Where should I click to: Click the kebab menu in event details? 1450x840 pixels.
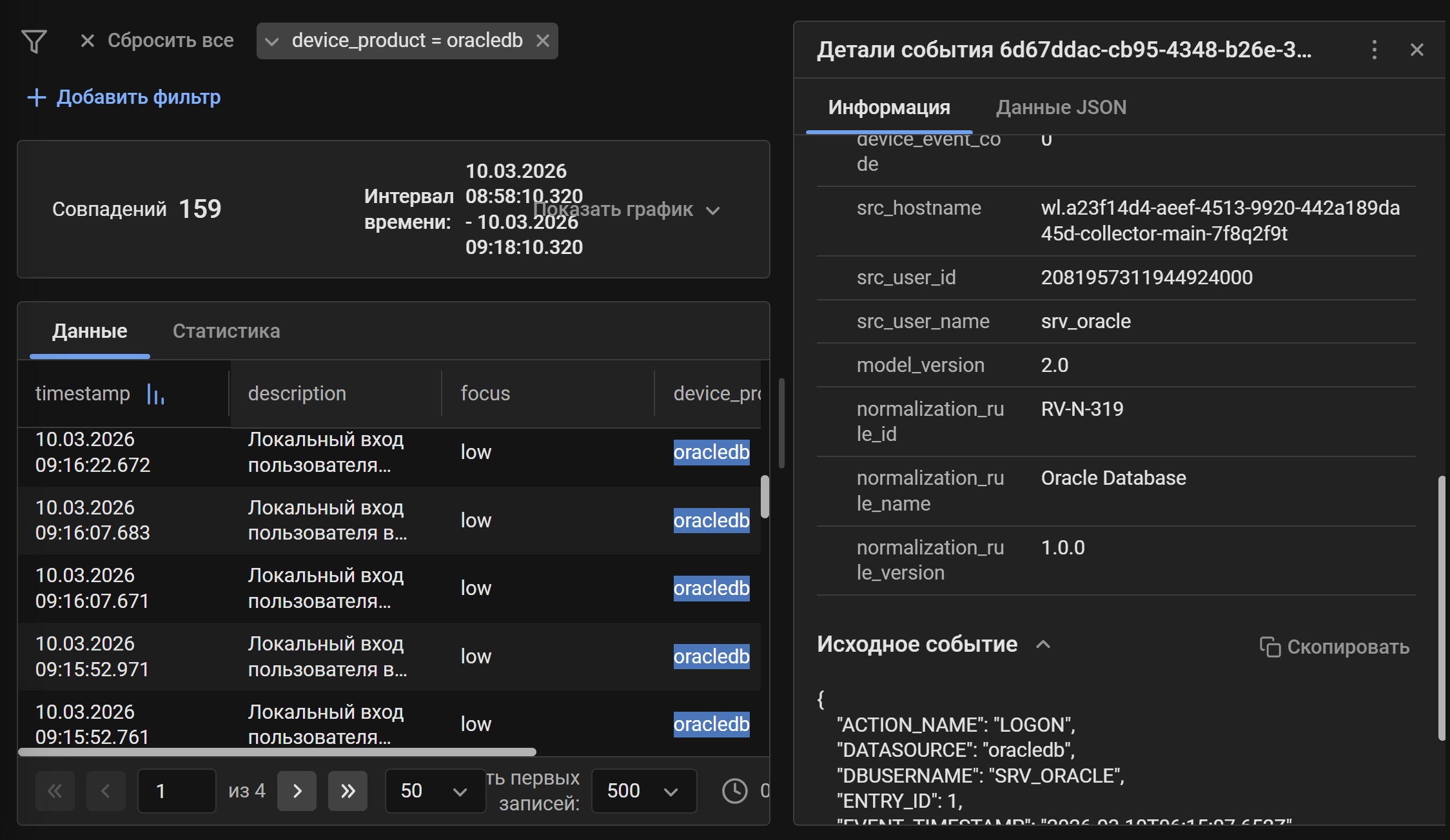click(x=1375, y=50)
